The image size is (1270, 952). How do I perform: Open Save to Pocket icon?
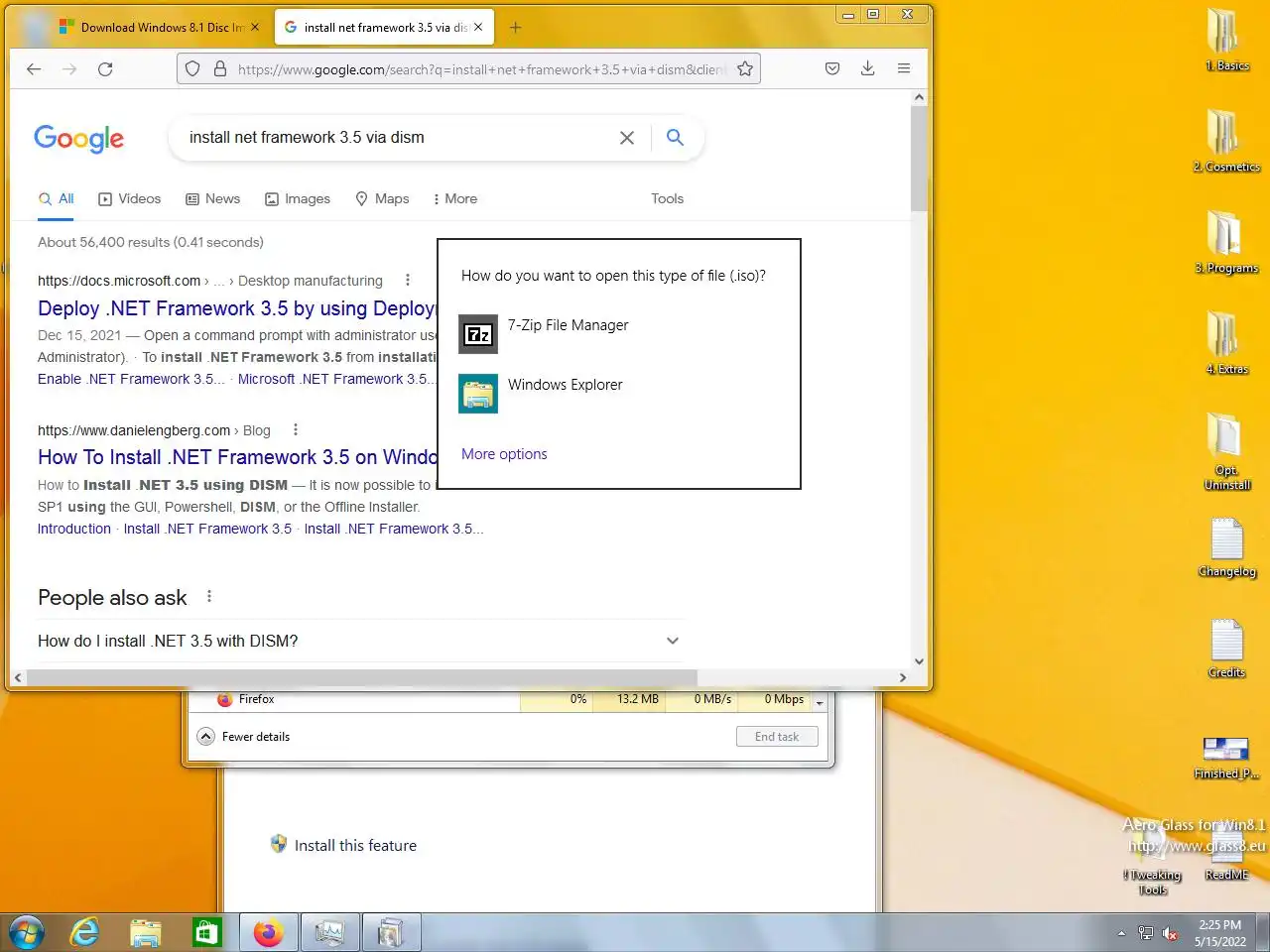(832, 68)
